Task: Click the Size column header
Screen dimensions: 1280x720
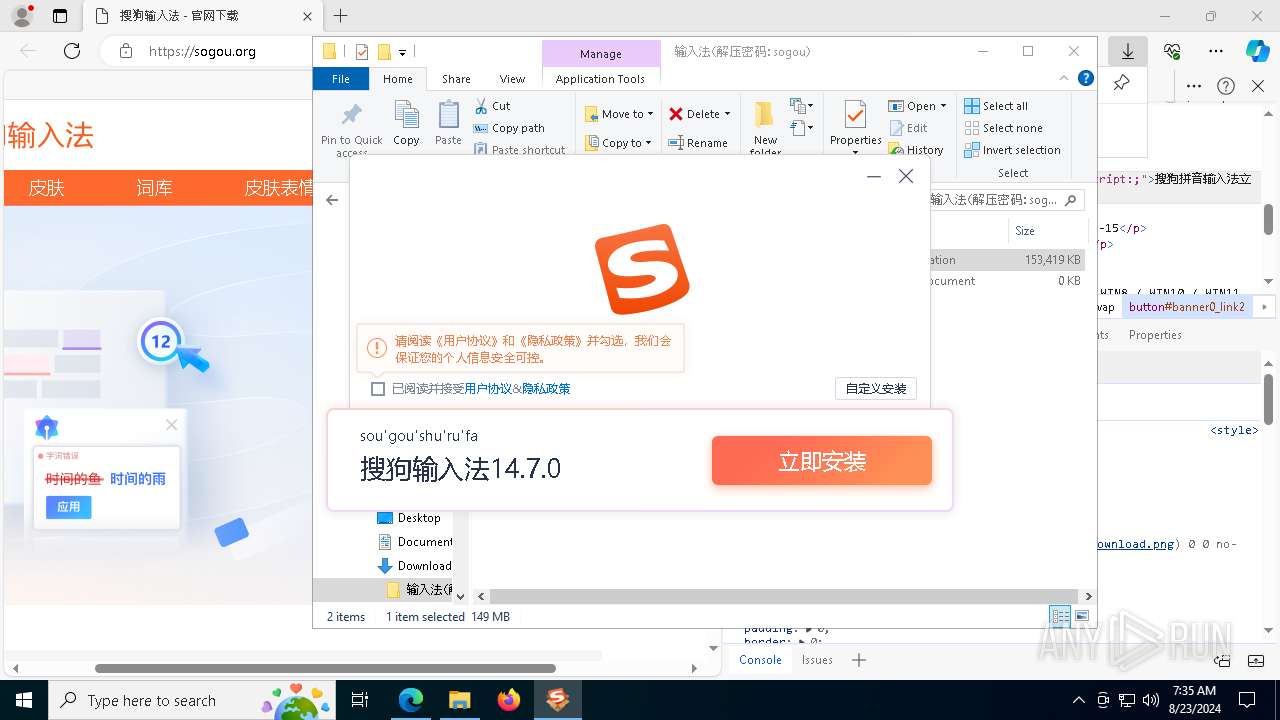Action: click(1025, 231)
